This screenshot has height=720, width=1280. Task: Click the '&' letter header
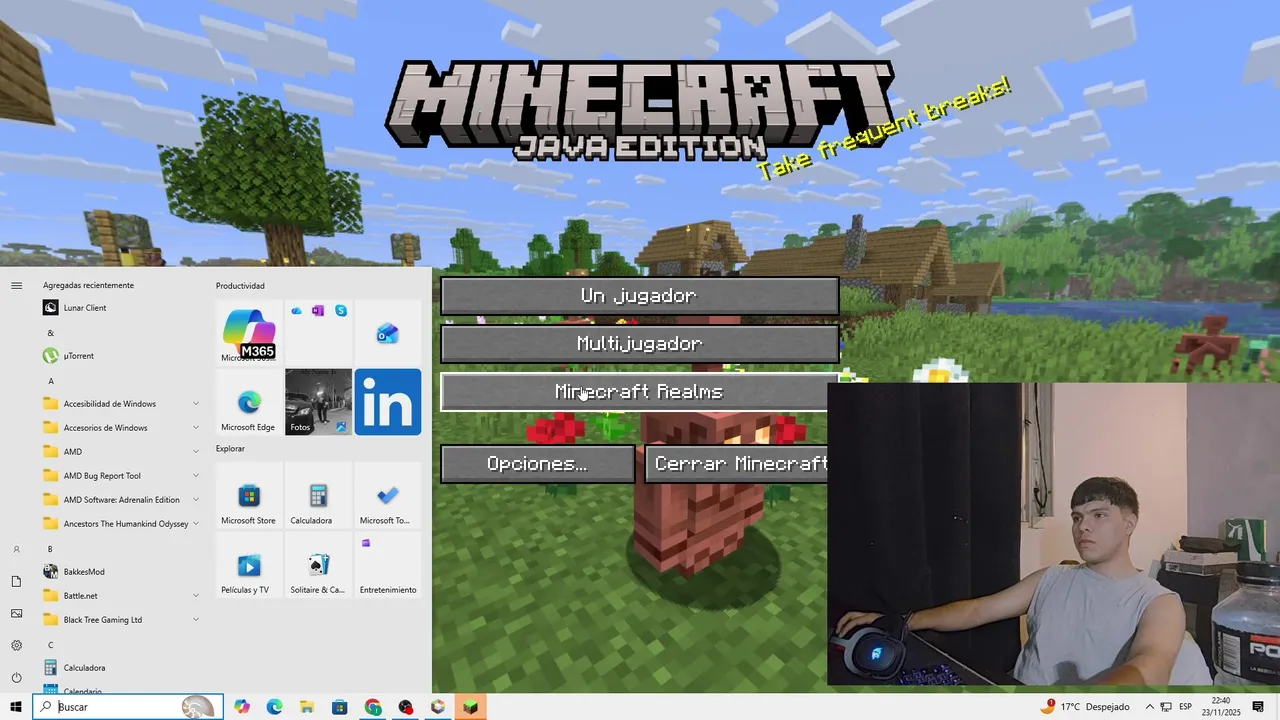coord(50,333)
